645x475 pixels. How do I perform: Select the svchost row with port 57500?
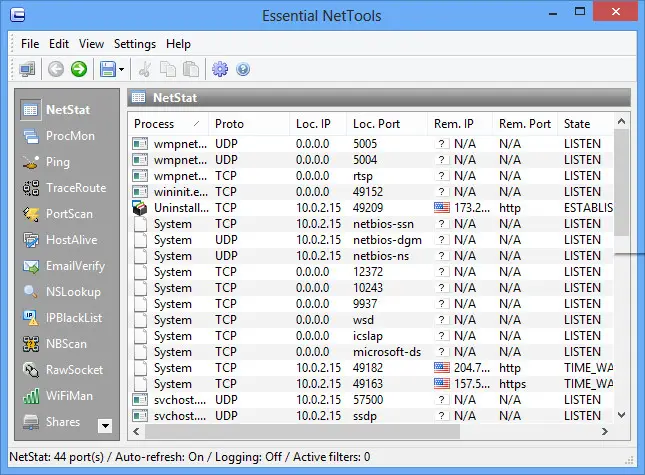[x=371, y=400]
